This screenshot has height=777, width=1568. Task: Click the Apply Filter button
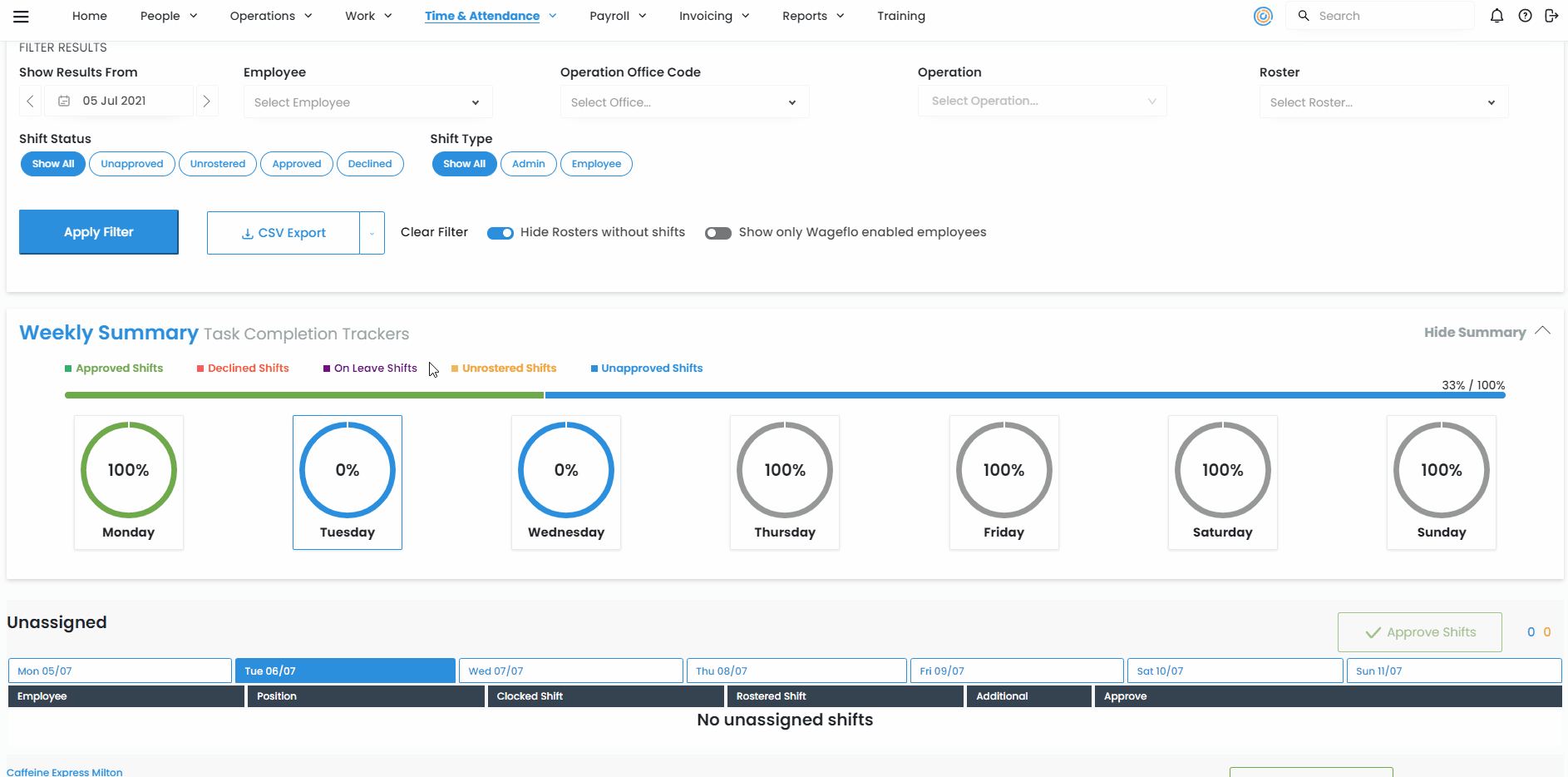(x=99, y=232)
